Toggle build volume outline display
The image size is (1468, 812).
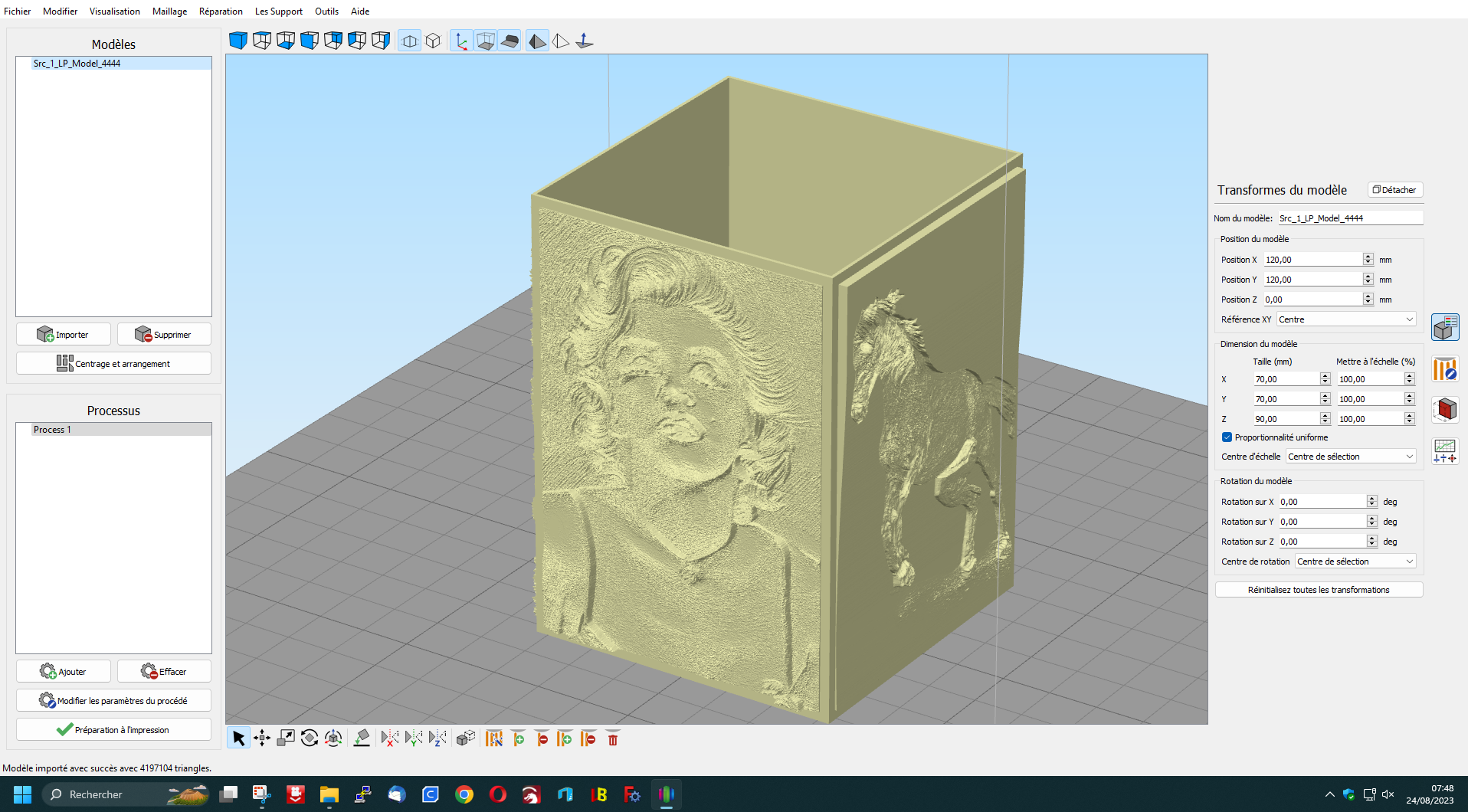[485, 41]
